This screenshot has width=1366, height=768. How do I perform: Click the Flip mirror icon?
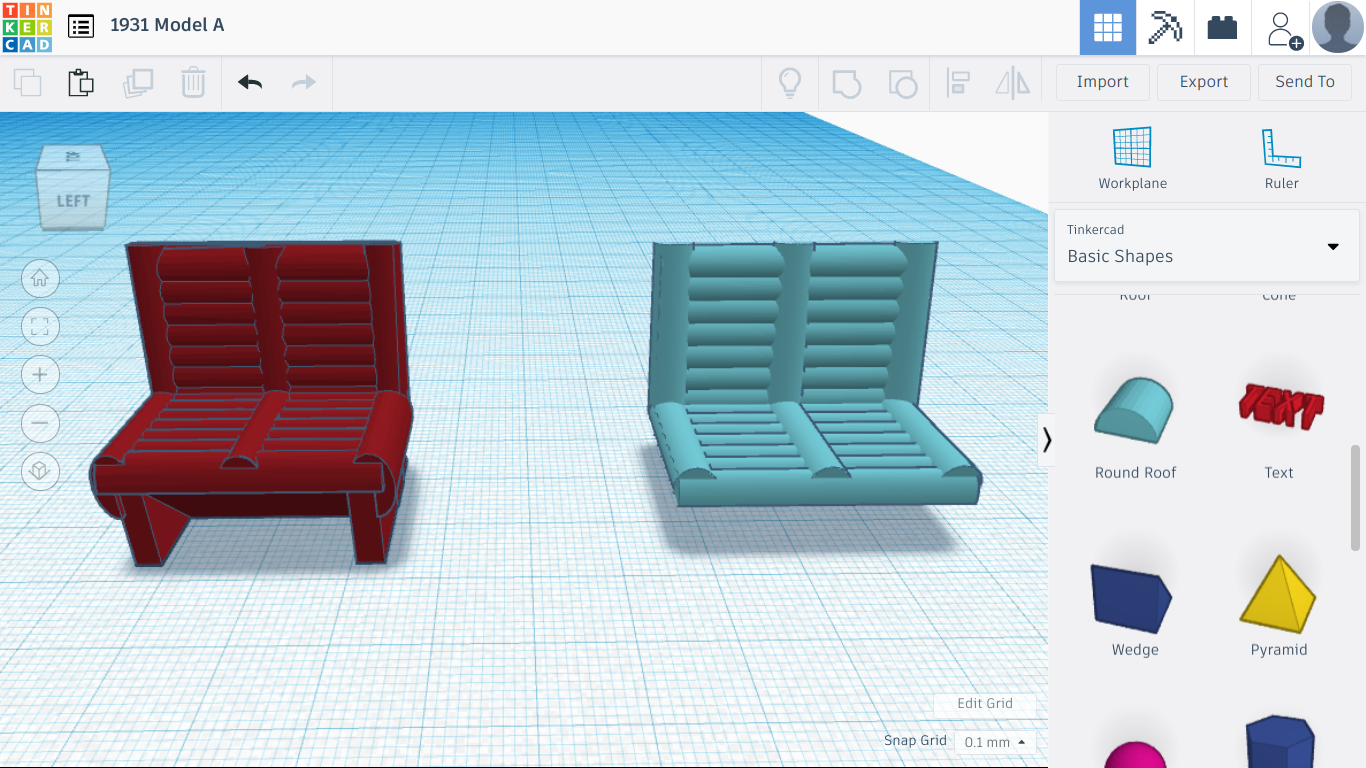(1013, 82)
